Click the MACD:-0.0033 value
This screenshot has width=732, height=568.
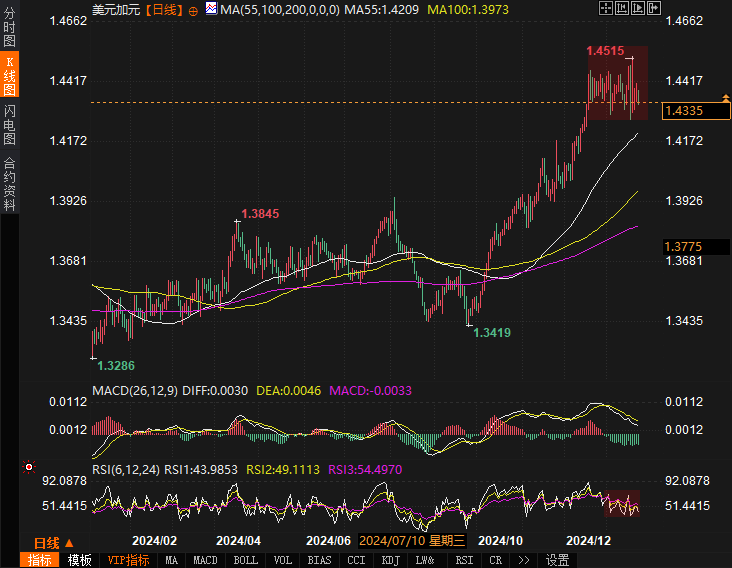(371, 391)
